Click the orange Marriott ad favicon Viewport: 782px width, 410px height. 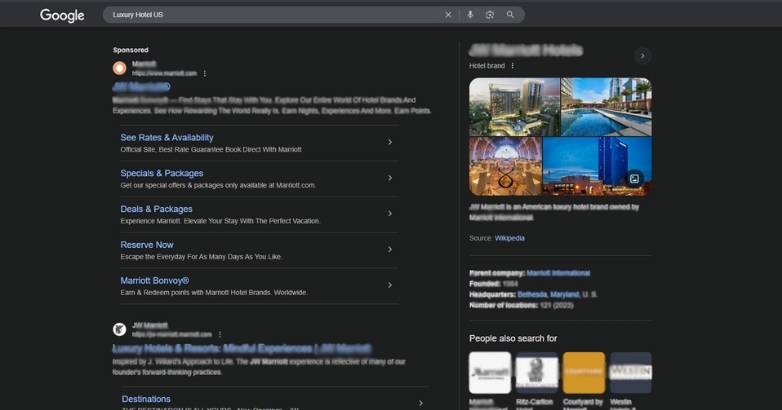[119, 68]
